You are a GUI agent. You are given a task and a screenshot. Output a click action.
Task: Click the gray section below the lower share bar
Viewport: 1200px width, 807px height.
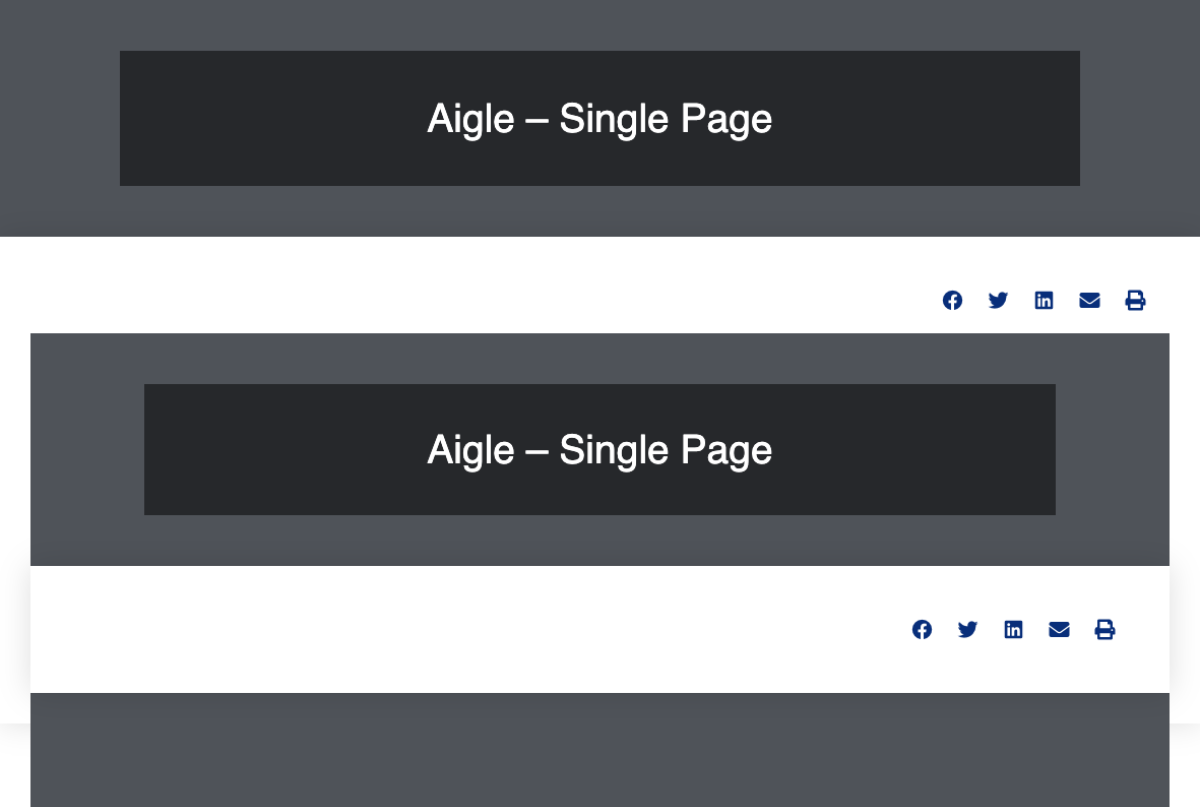click(600, 750)
